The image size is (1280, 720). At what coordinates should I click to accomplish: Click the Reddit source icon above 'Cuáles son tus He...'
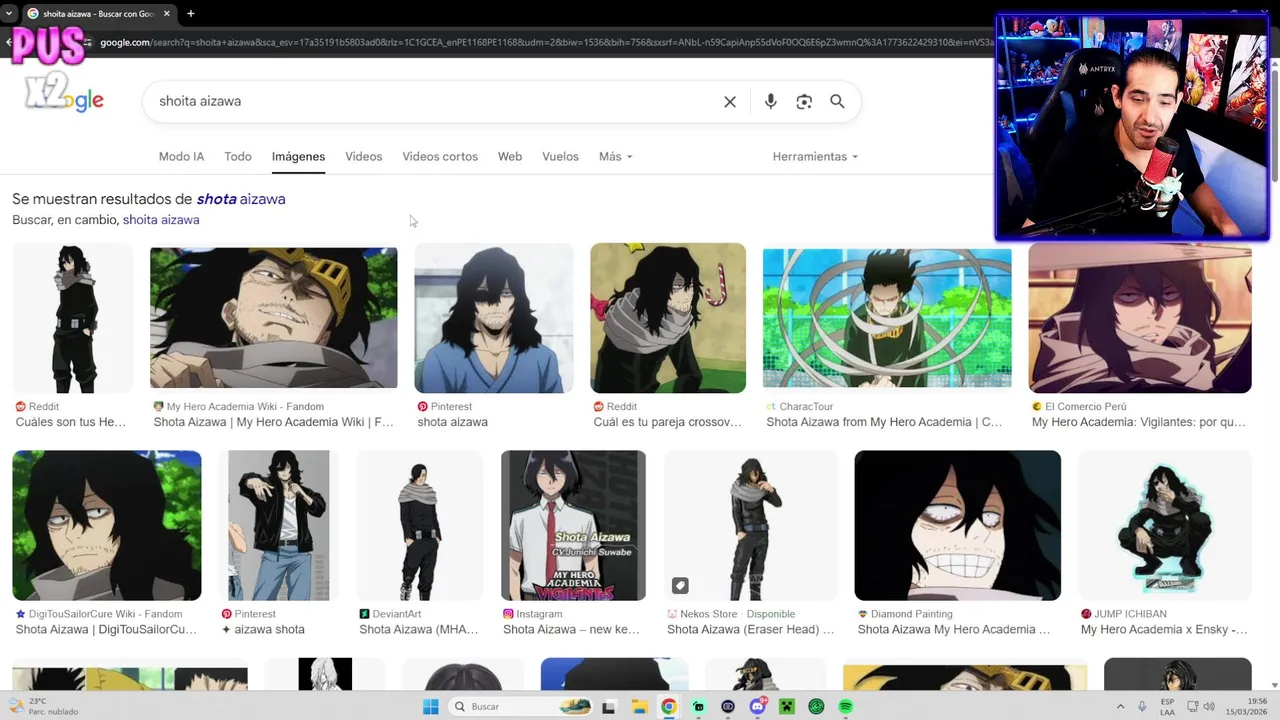pos(21,407)
